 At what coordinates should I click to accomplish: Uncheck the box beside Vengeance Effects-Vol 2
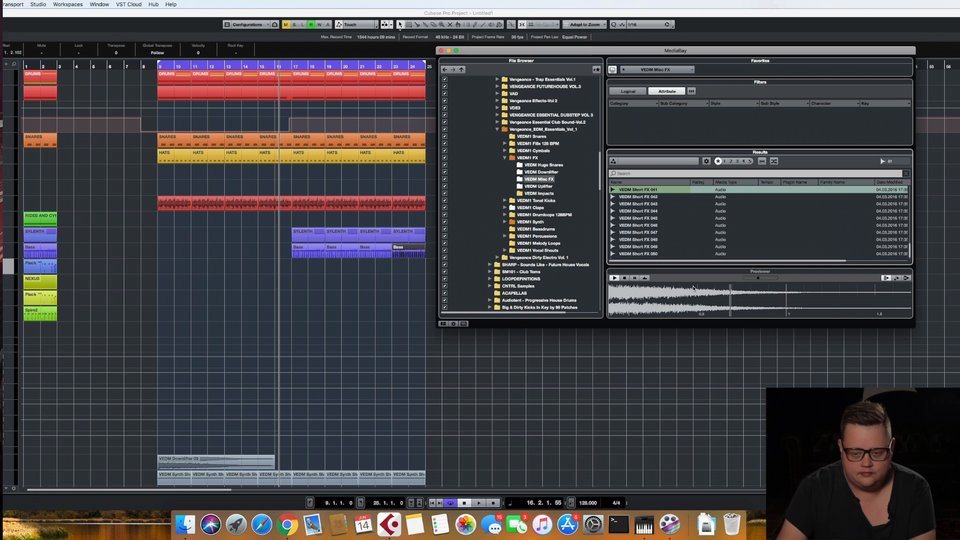click(x=444, y=101)
